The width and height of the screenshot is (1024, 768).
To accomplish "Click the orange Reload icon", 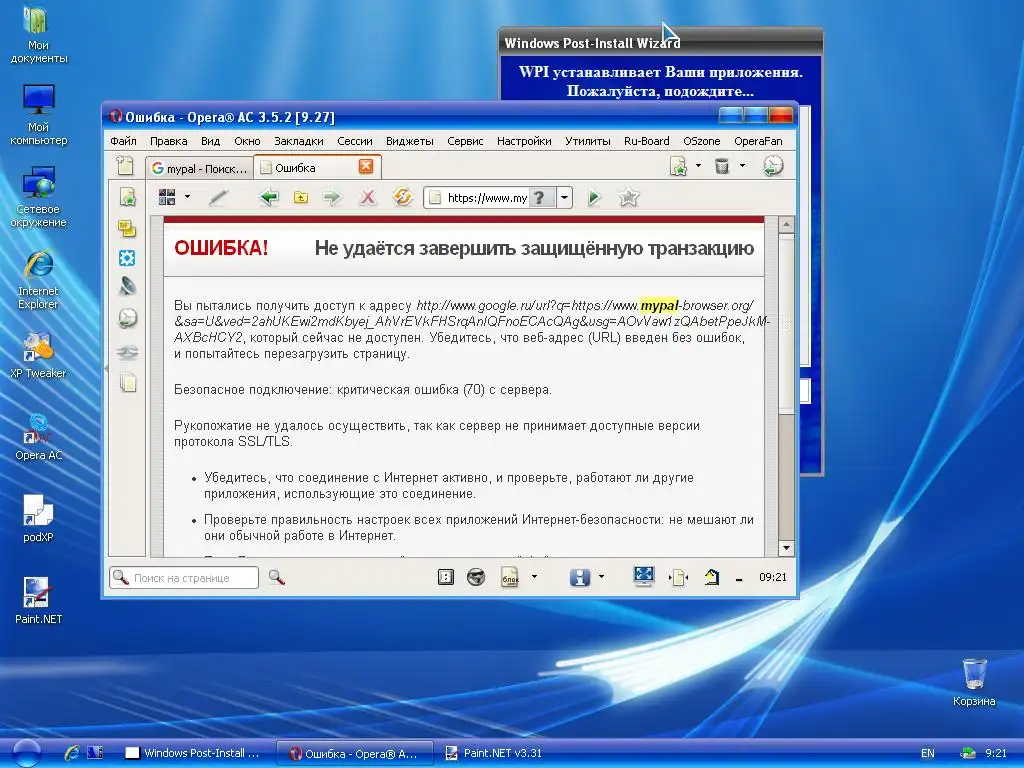I will tap(402, 197).
